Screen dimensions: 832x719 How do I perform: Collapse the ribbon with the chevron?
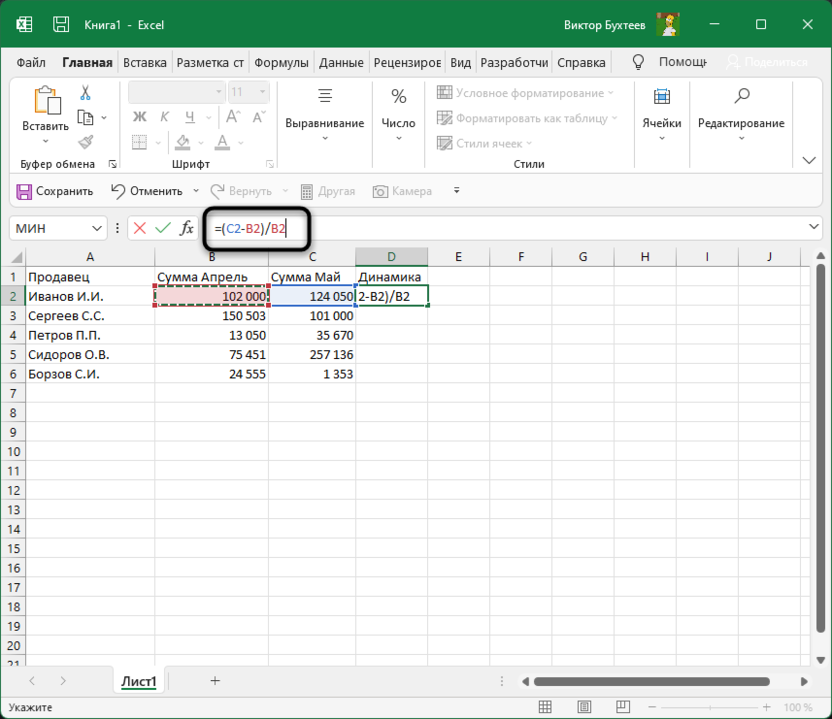pos(809,160)
